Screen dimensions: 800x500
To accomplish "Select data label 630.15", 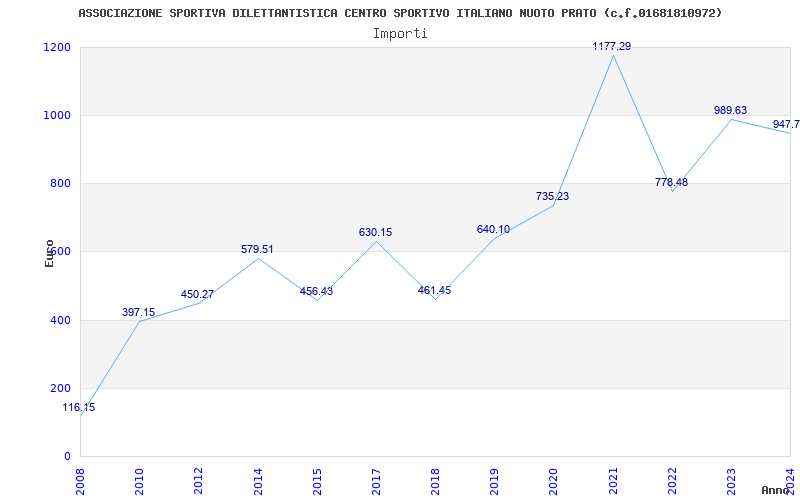I will point(376,233).
